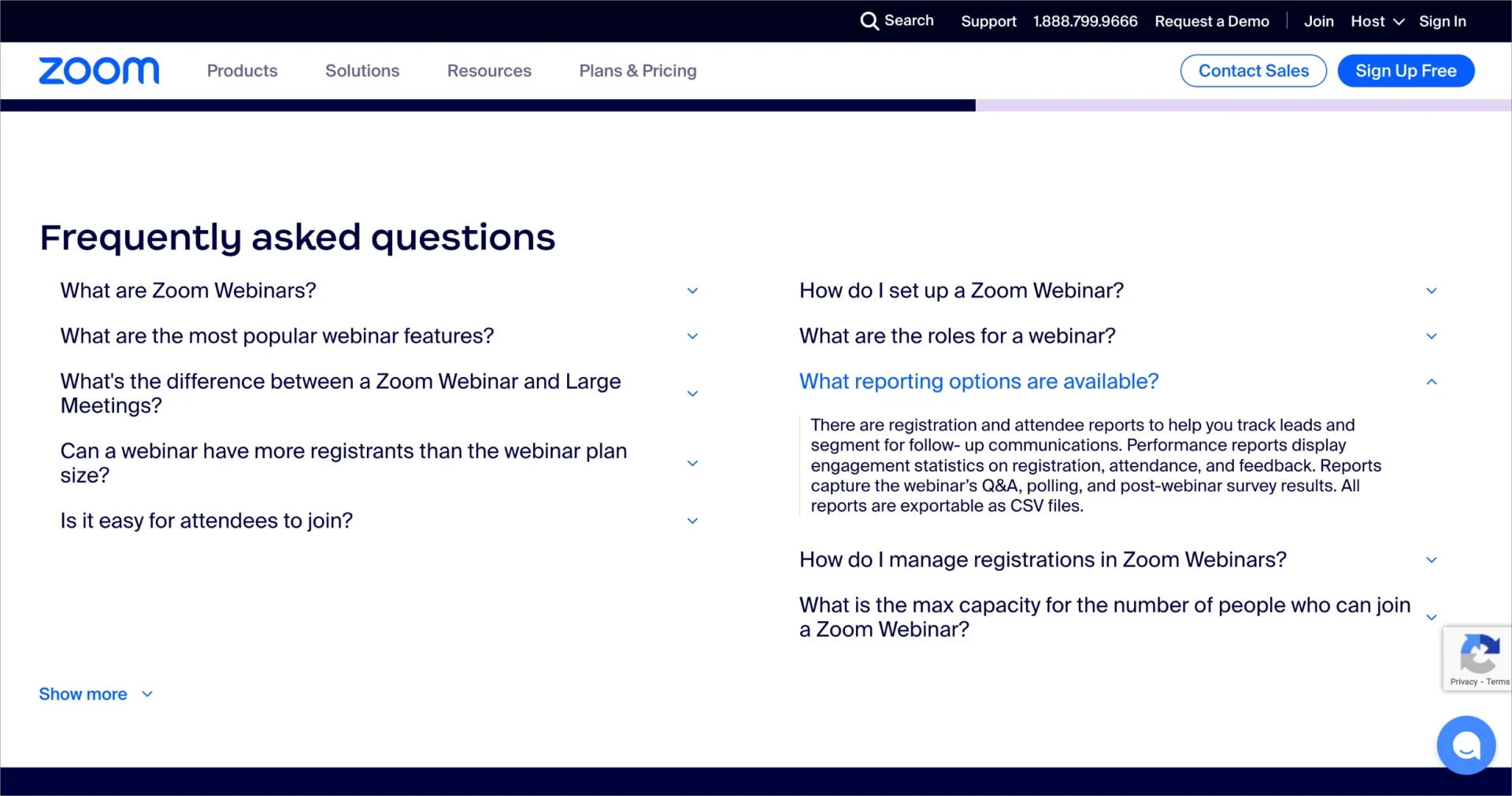This screenshot has width=1512, height=796.
Task: Open the Search icon
Action: 896,21
